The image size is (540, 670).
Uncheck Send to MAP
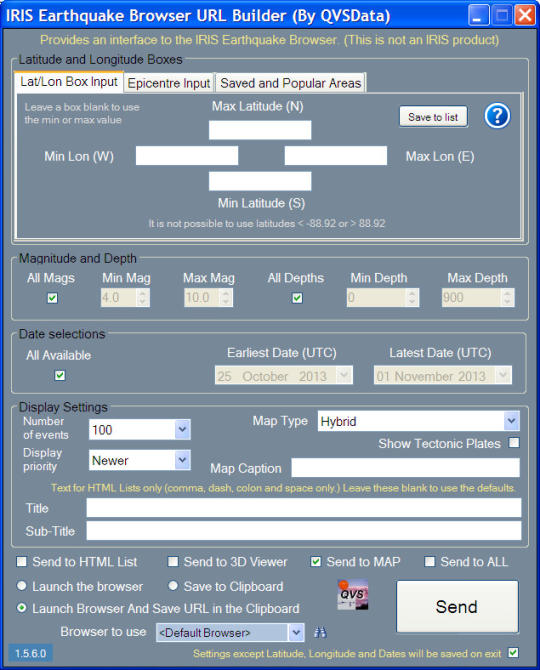click(316, 561)
